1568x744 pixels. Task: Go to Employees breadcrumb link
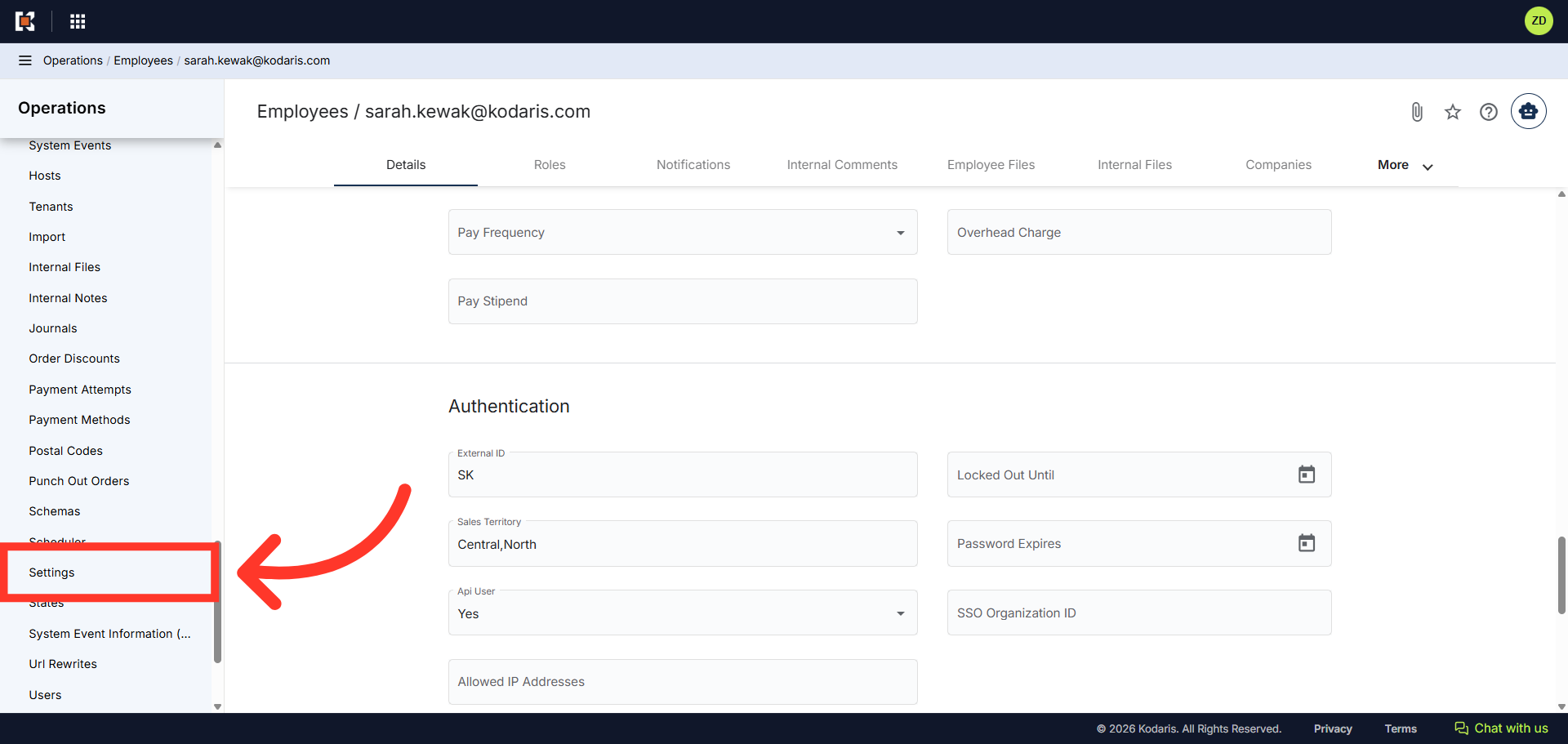(143, 60)
